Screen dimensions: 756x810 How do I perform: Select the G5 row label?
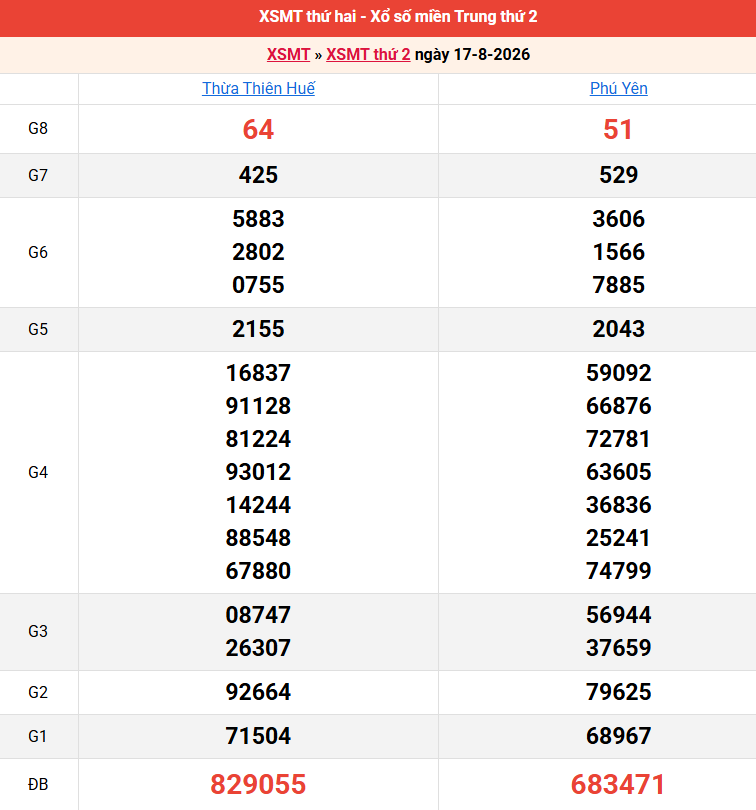[x=38, y=329]
